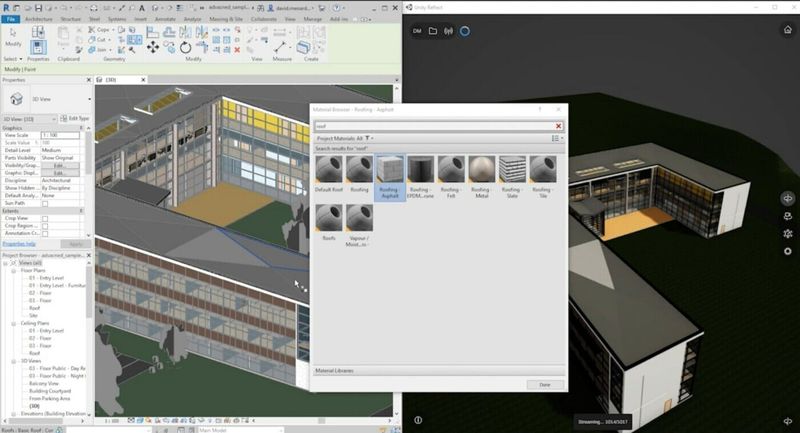Open the Manage ribbon tab
The width and height of the screenshot is (800, 433).
313,19
